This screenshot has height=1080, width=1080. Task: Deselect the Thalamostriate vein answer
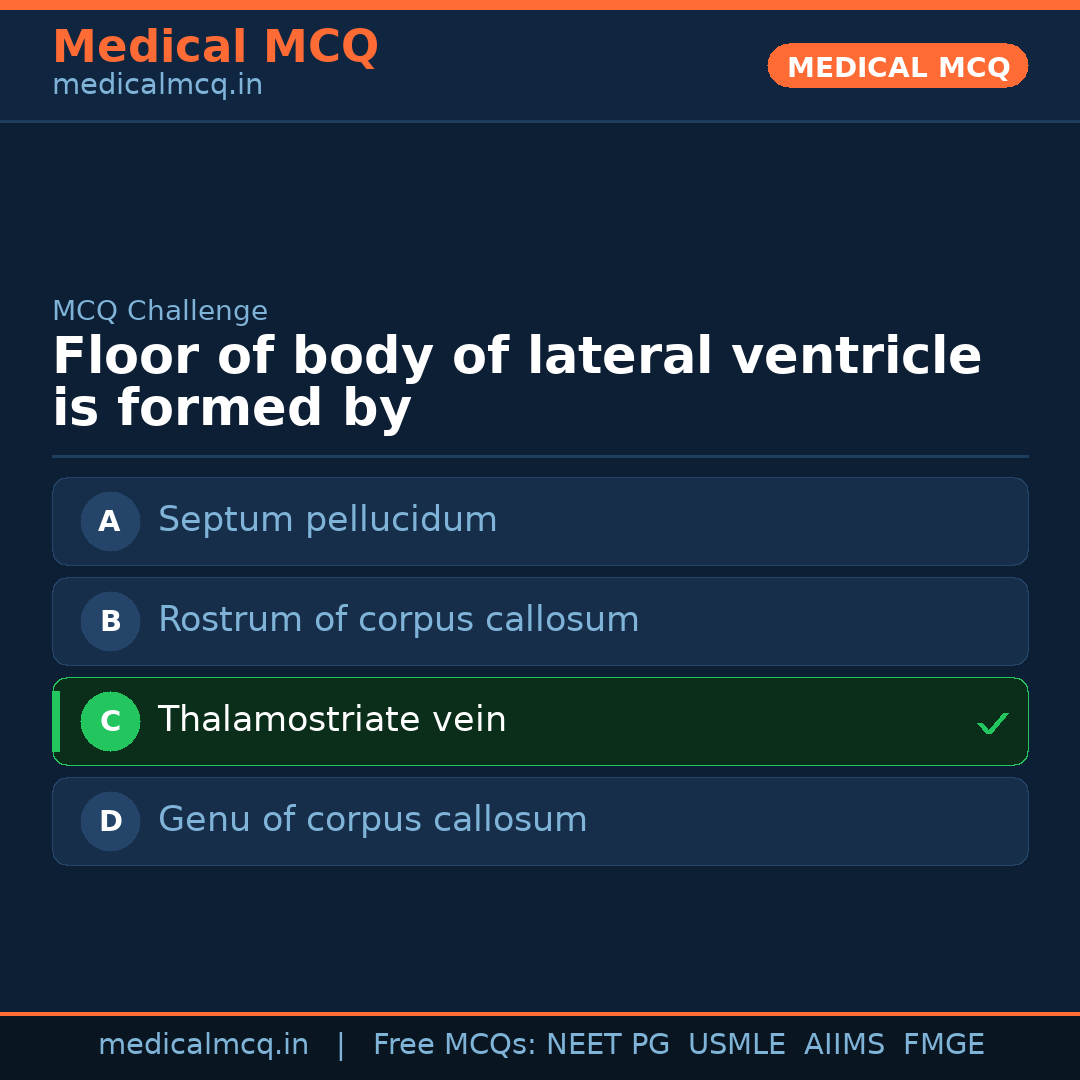click(x=540, y=721)
